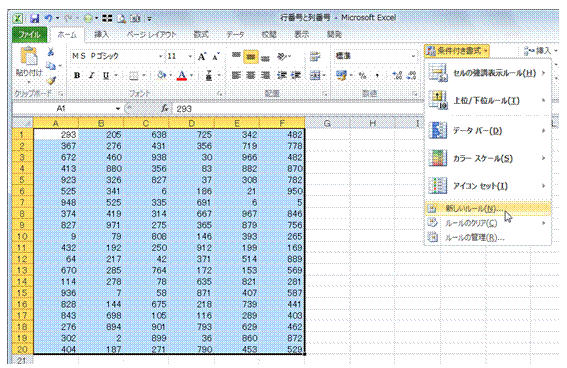Open the font color dropdown arrow
Viewport: 567px width, 368px height.
[x=191, y=76]
